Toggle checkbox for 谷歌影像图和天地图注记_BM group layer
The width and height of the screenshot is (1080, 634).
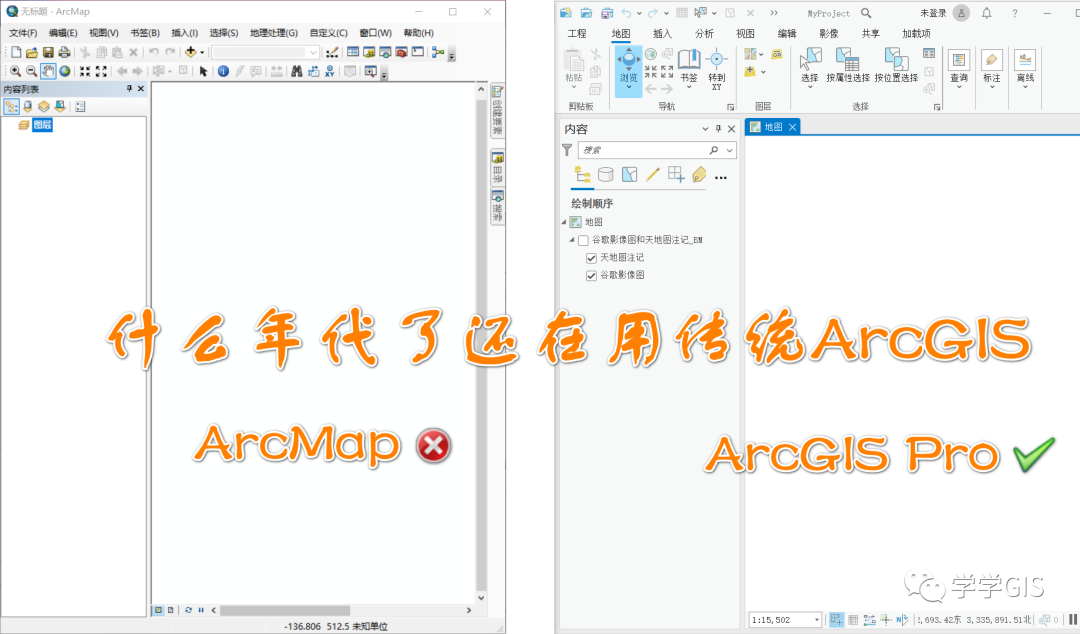[x=583, y=240]
